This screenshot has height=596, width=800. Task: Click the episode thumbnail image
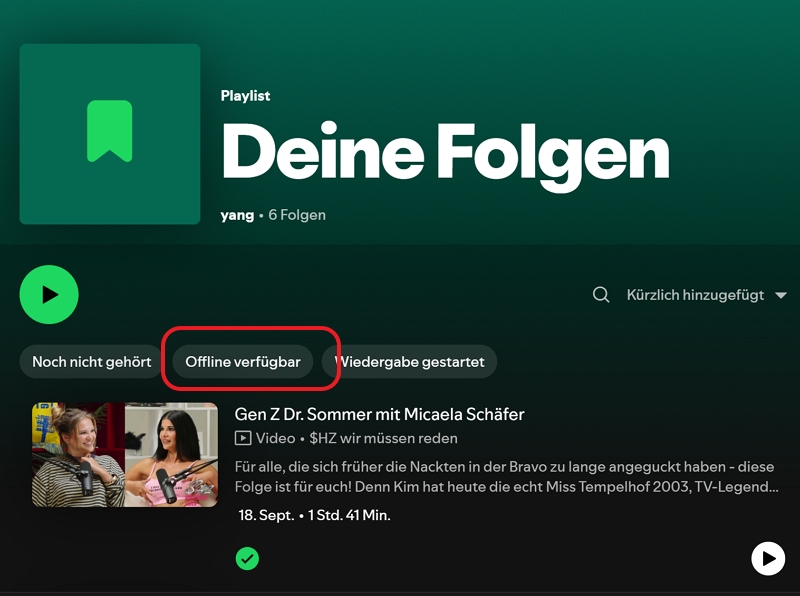(x=124, y=455)
